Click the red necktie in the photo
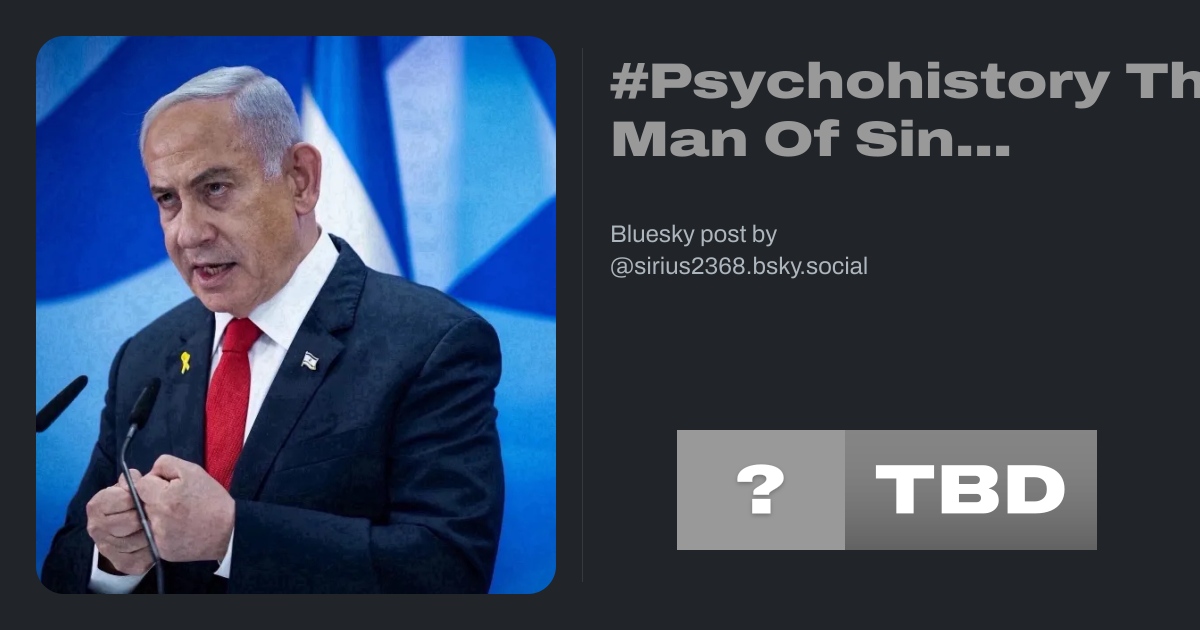 pyautogui.click(x=230, y=402)
